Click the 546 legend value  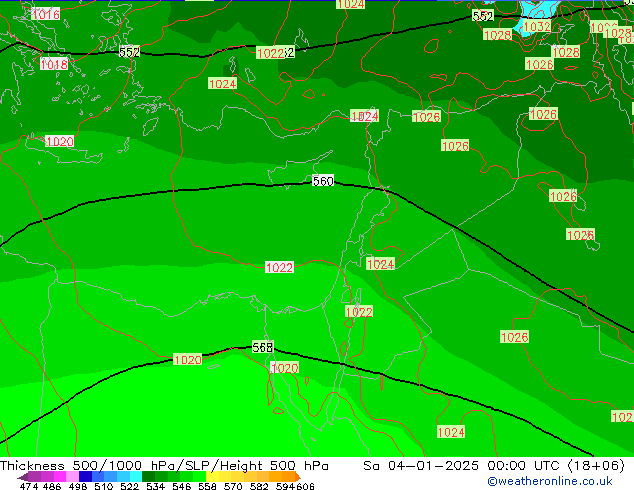coord(181,486)
